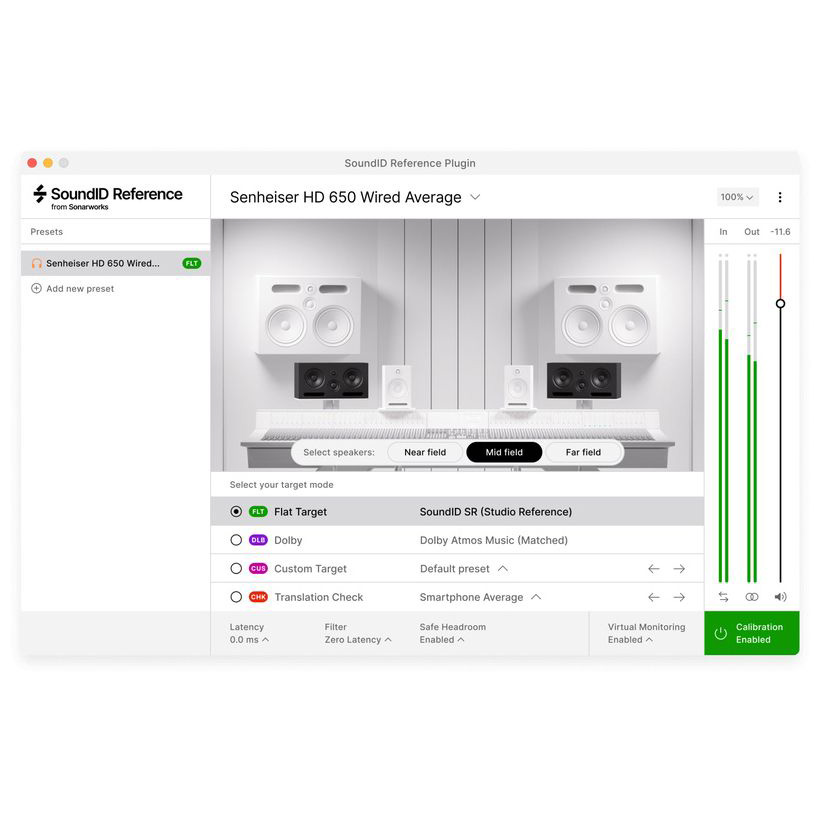Click the SoundID Reference logo
The image size is (820, 820).
pos(108,197)
